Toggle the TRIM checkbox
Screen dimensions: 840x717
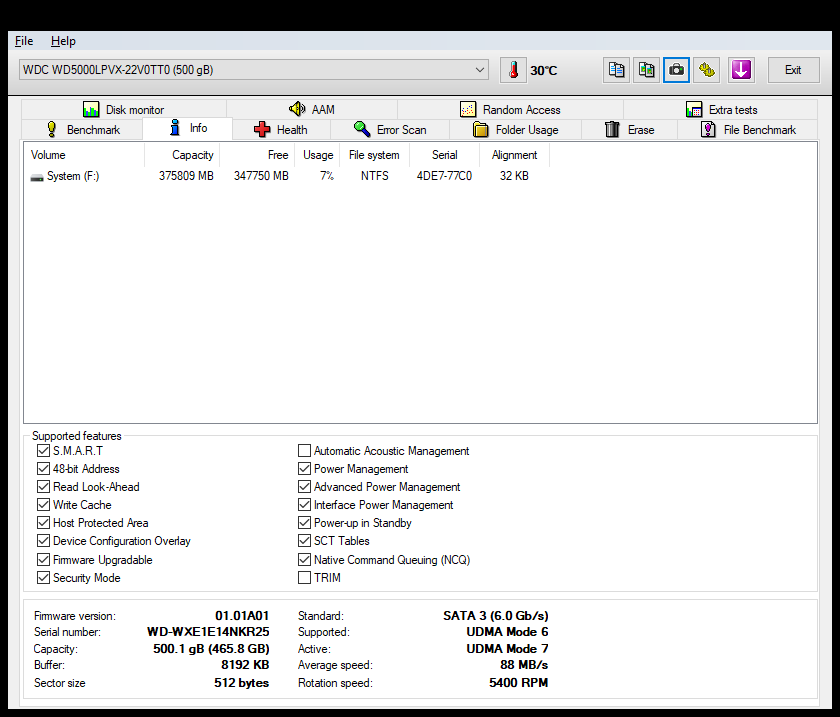tap(305, 578)
